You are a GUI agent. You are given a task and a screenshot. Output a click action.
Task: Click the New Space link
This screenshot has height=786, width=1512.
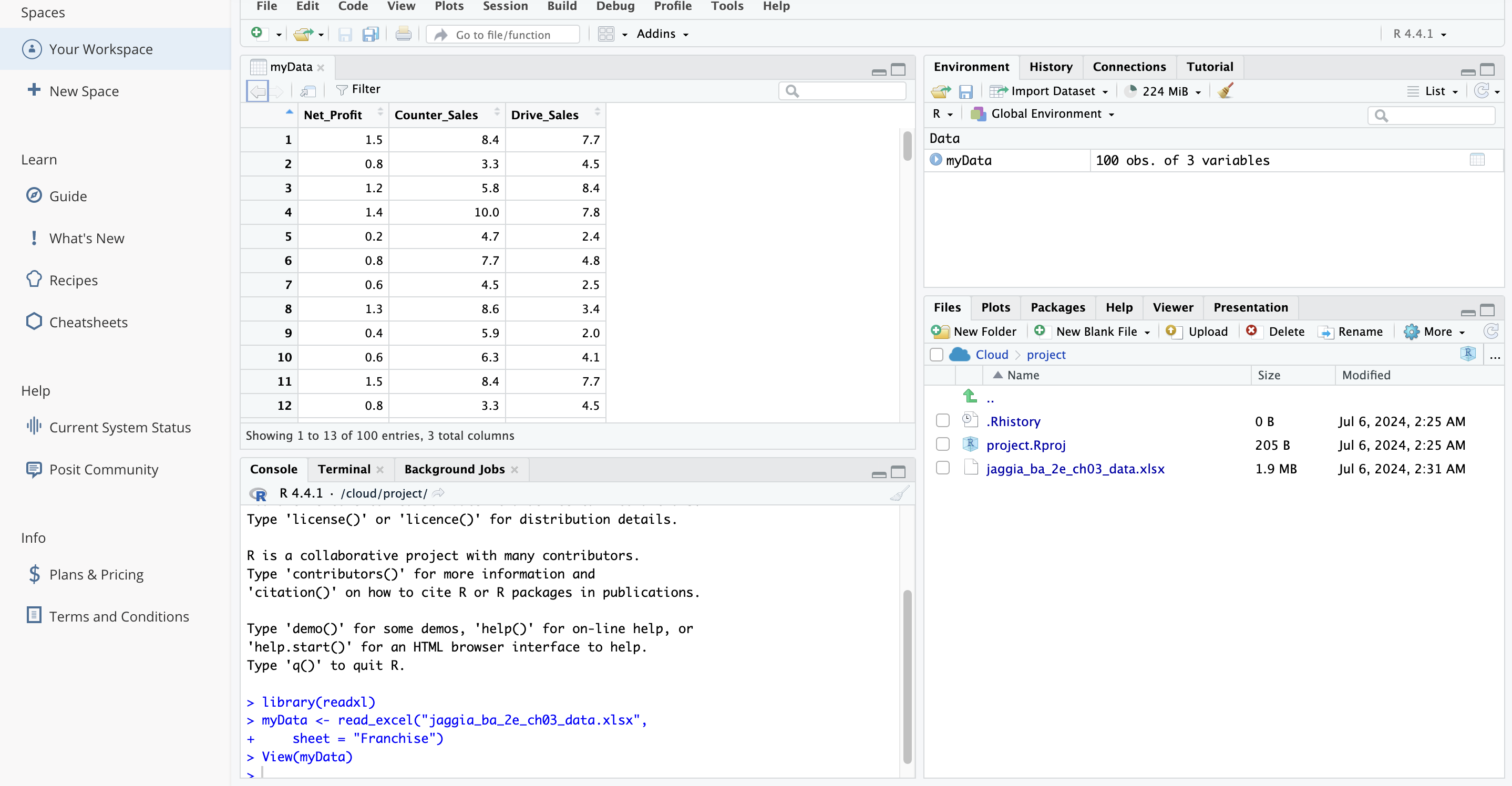(84, 91)
